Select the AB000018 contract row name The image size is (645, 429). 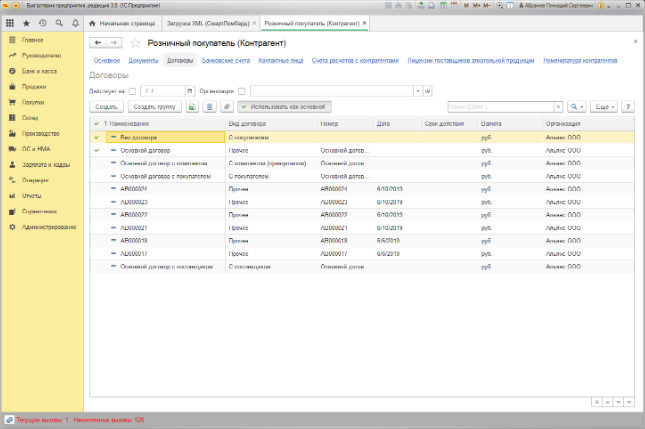134,241
